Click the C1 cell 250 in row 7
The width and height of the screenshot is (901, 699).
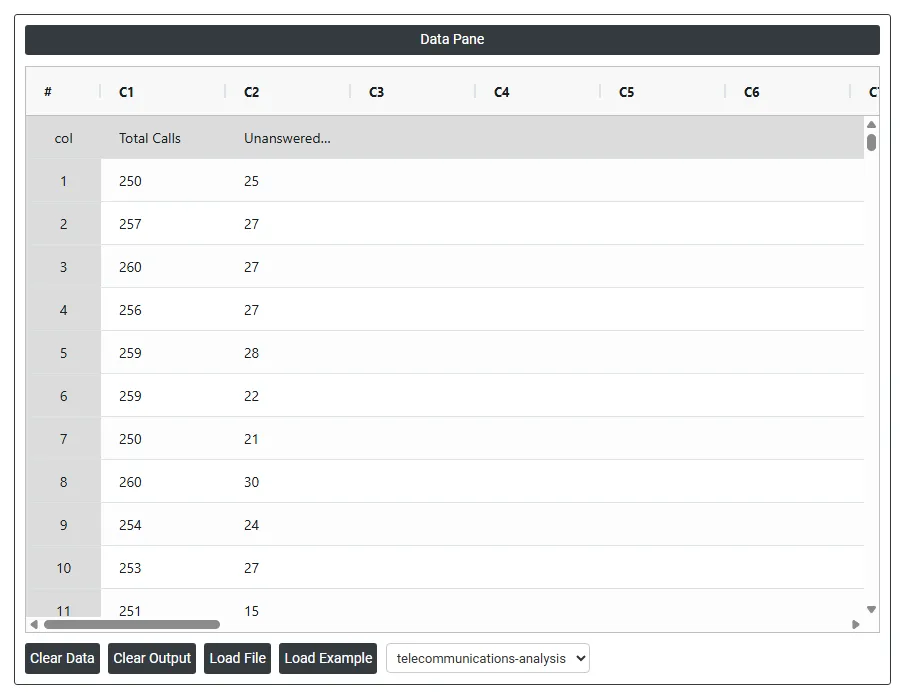coord(163,439)
